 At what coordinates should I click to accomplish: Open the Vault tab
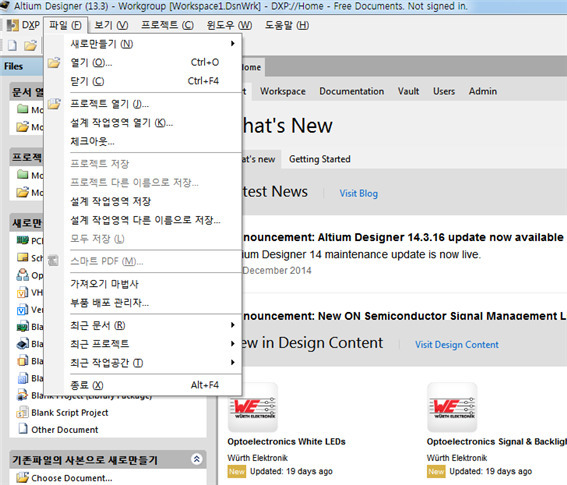(409, 91)
